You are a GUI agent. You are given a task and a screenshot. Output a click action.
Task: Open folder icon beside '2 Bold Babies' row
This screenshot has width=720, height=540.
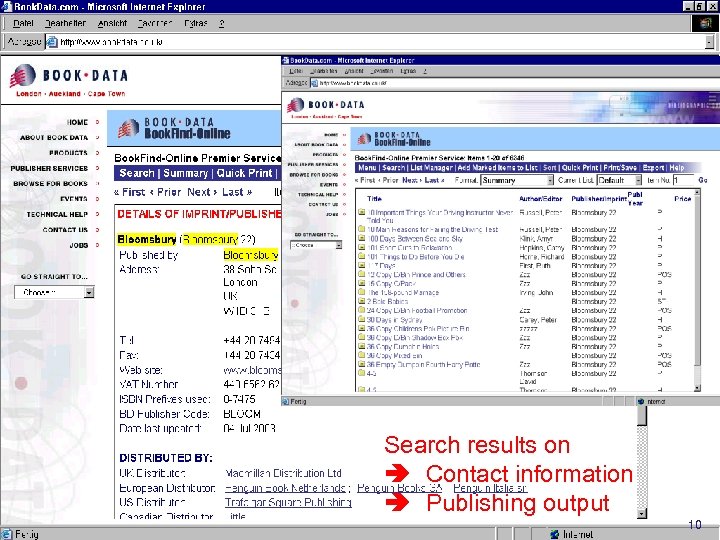point(361,301)
